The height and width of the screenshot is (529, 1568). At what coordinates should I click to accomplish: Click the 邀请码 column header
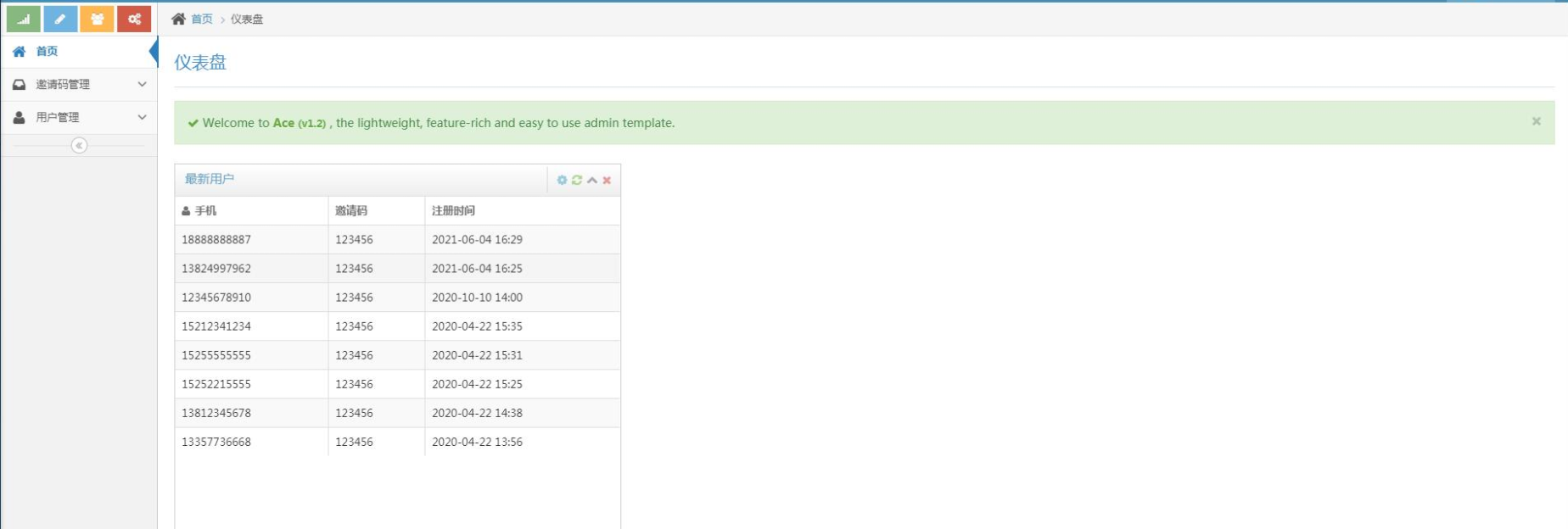coord(351,210)
